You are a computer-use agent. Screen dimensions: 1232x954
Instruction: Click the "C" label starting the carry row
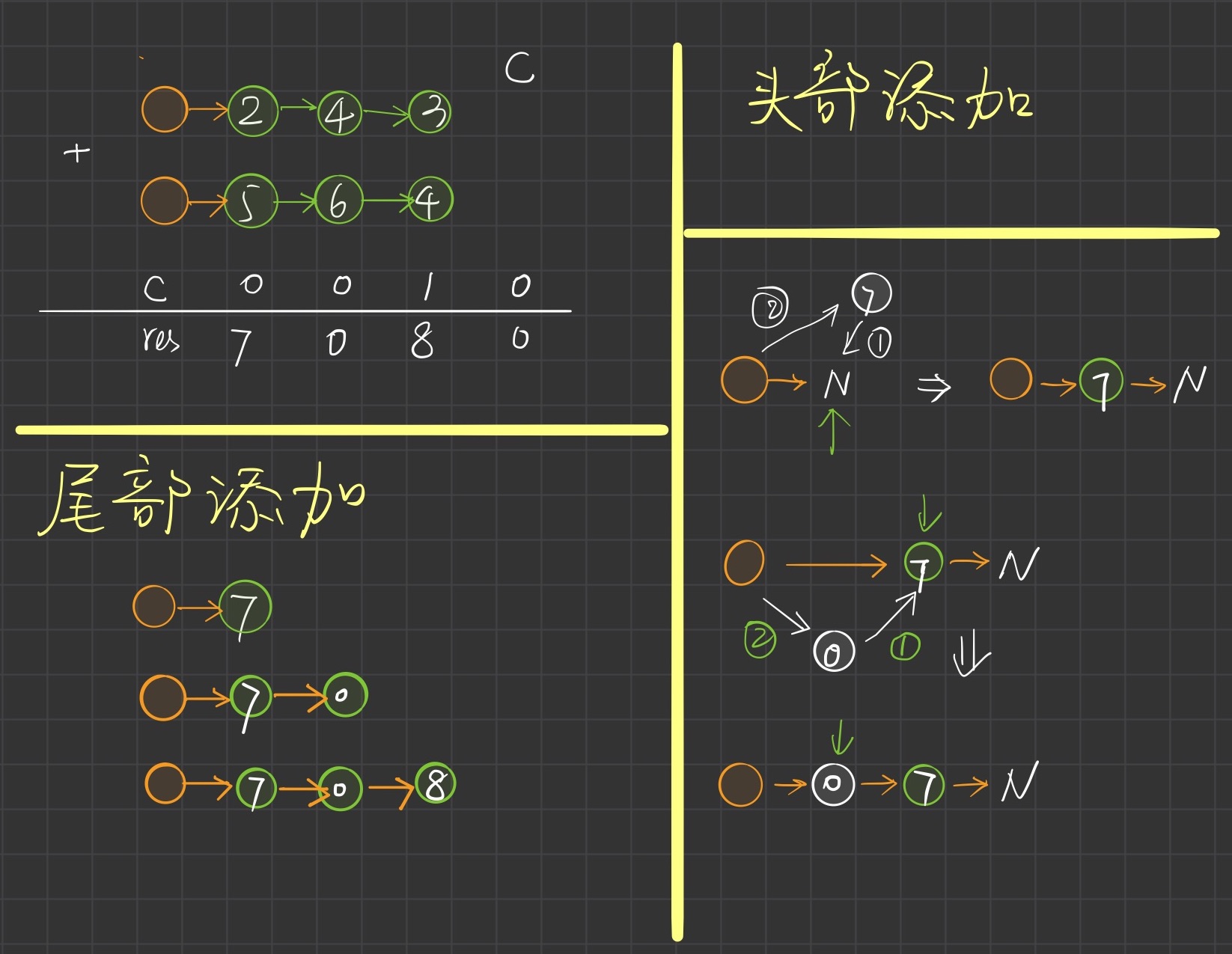click(x=155, y=288)
